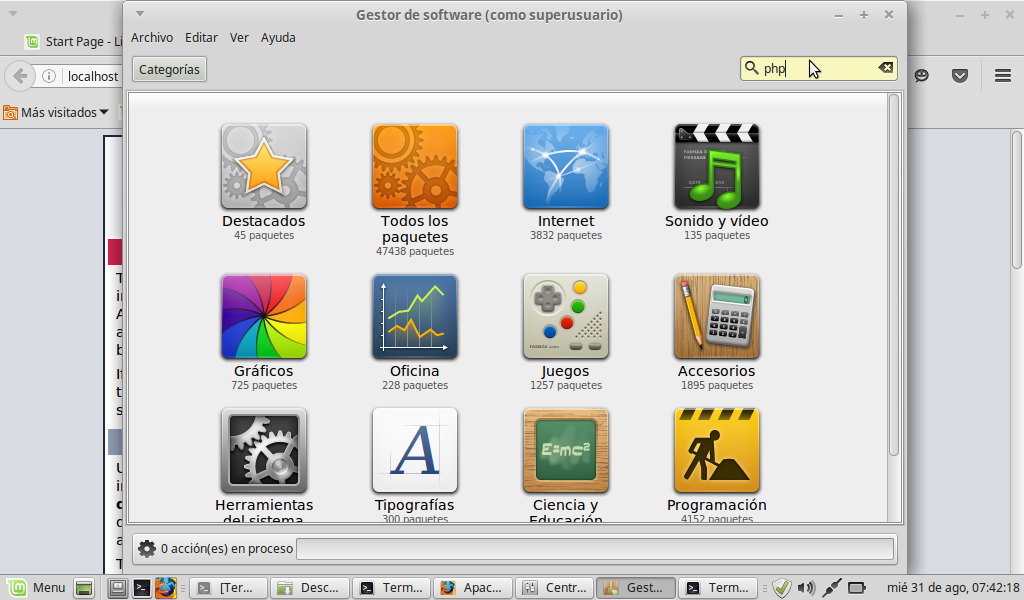Image resolution: width=1024 pixels, height=600 pixels.
Task: Open Herramientas del sistema category
Action: click(263, 451)
